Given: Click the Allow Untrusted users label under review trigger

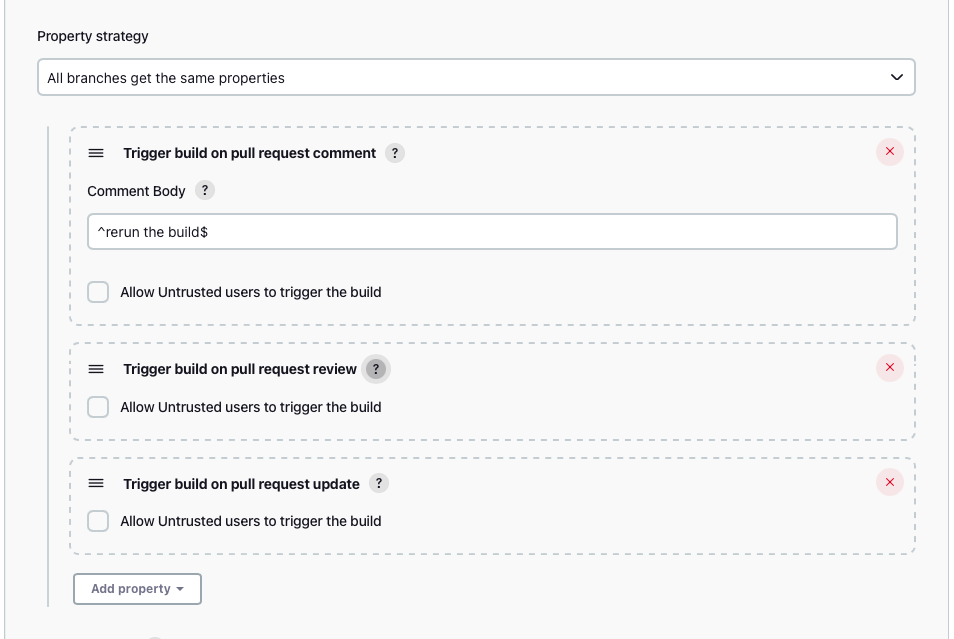Looking at the screenshot, I should click(251, 407).
